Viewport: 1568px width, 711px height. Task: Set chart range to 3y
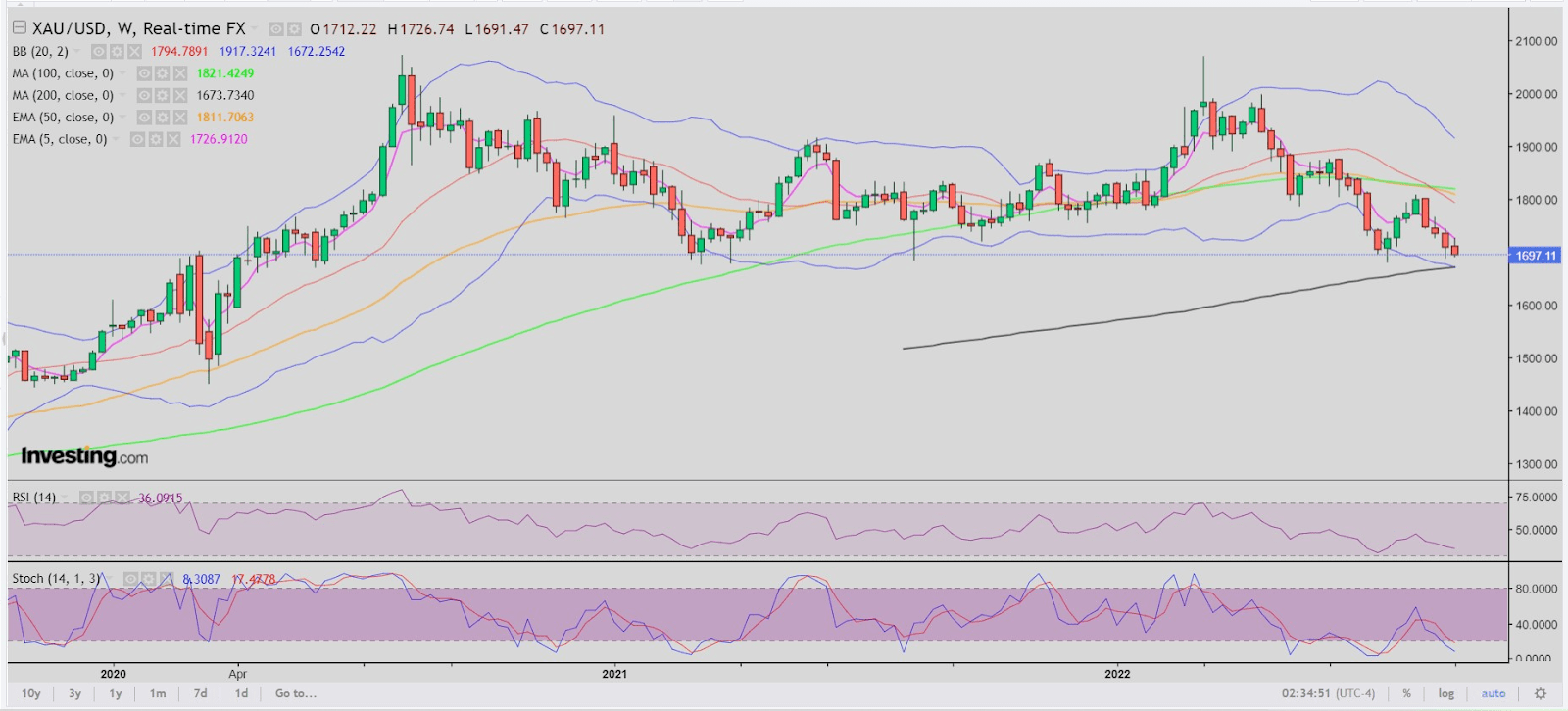coord(75,693)
